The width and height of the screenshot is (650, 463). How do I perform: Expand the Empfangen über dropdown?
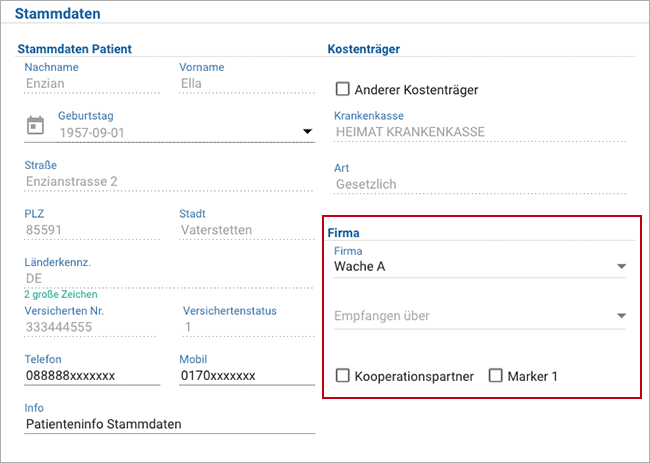point(480,316)
